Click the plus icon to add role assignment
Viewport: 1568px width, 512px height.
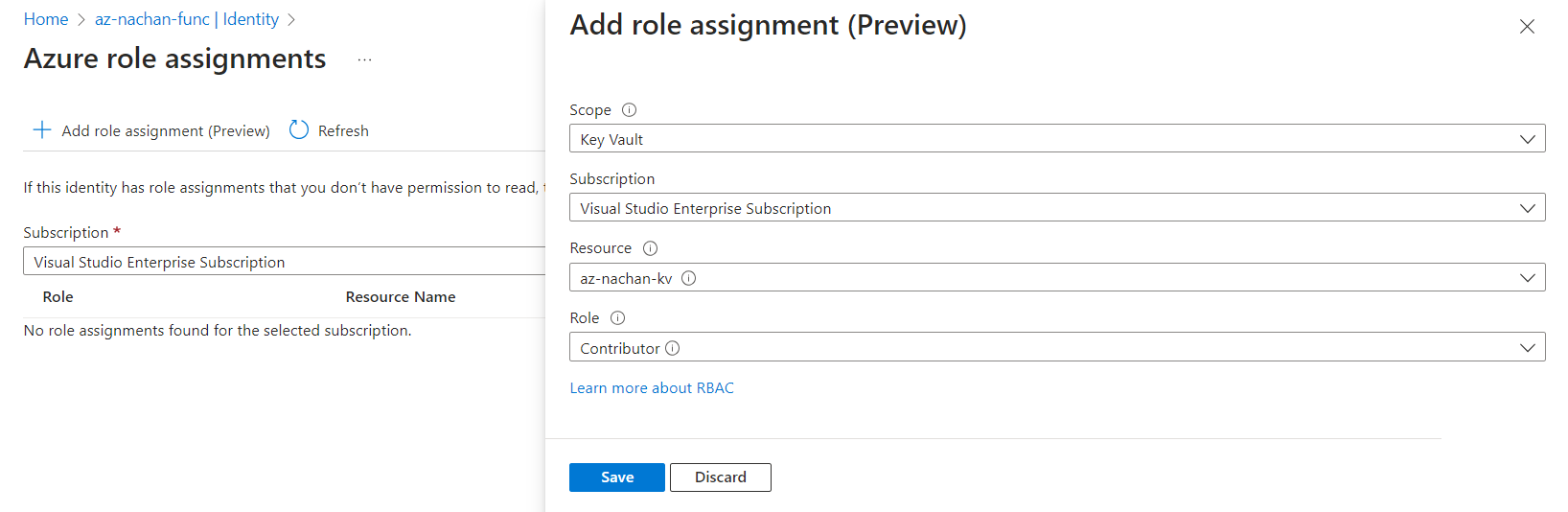click(x=42, y=130)
